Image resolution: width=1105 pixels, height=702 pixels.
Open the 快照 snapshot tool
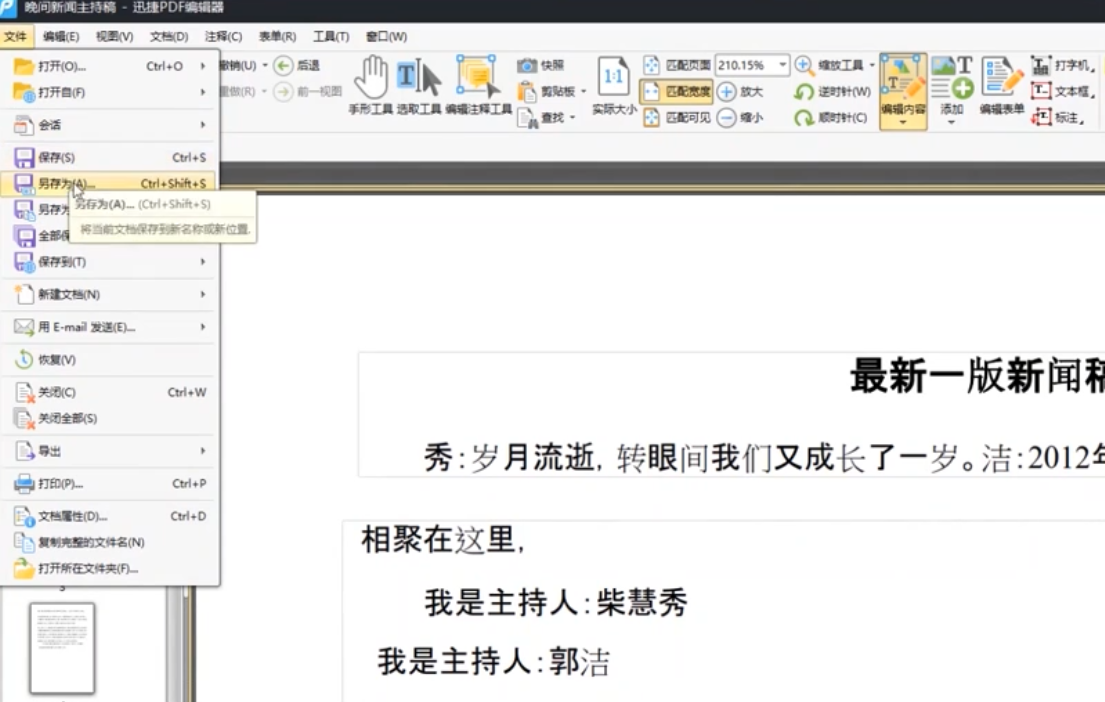point(538,64)
